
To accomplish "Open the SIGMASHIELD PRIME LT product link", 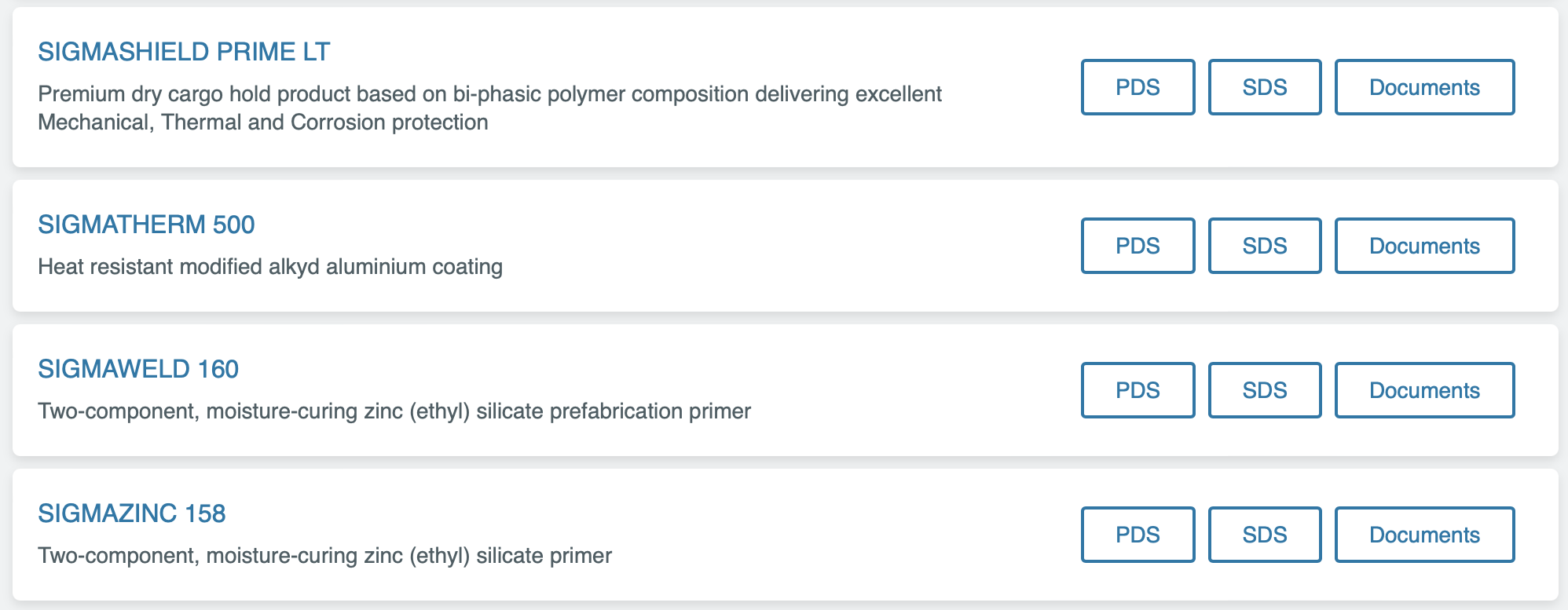I will [x=184, y=52].
